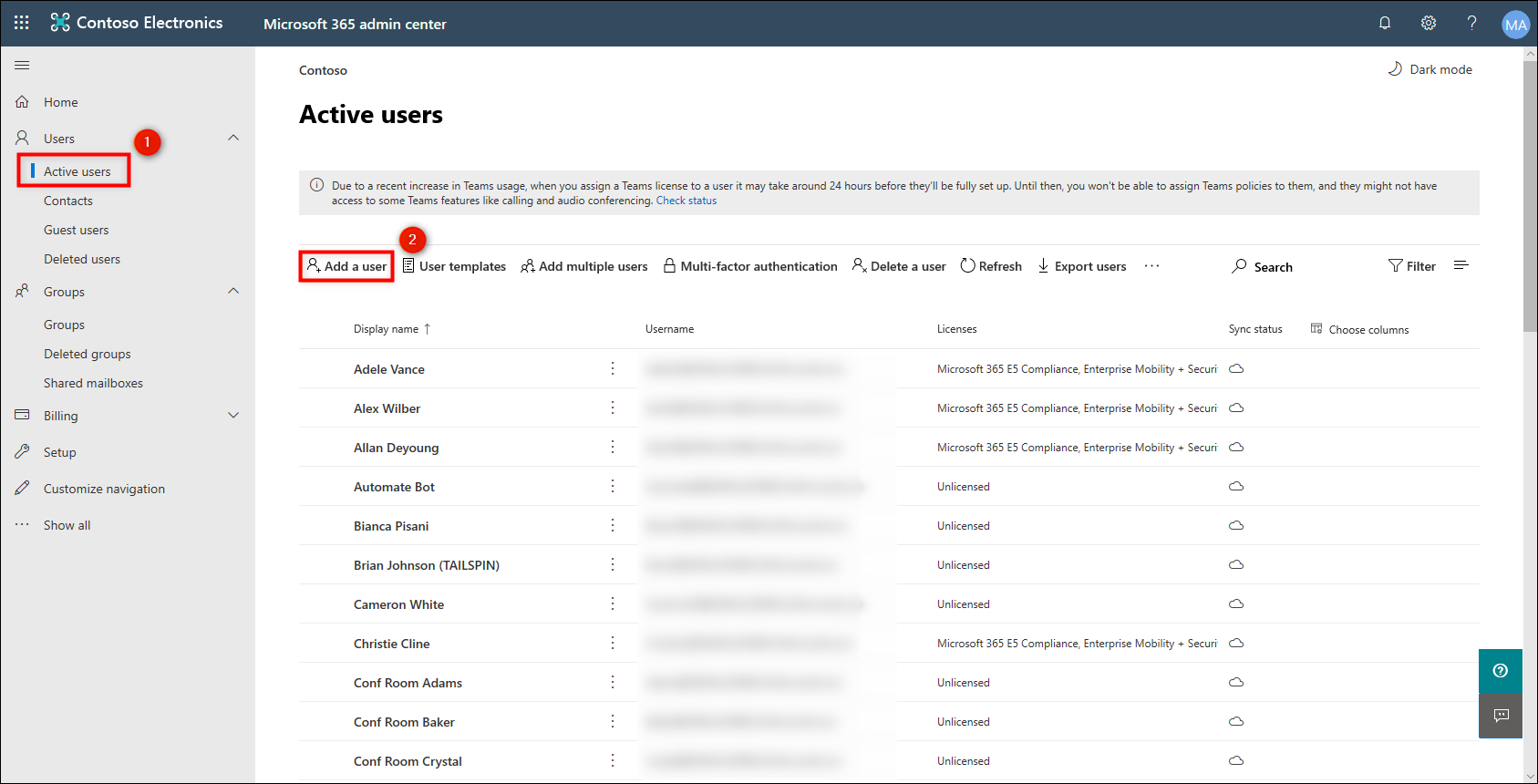
Task: Click the Licenses column header
Action: point(957,329)
